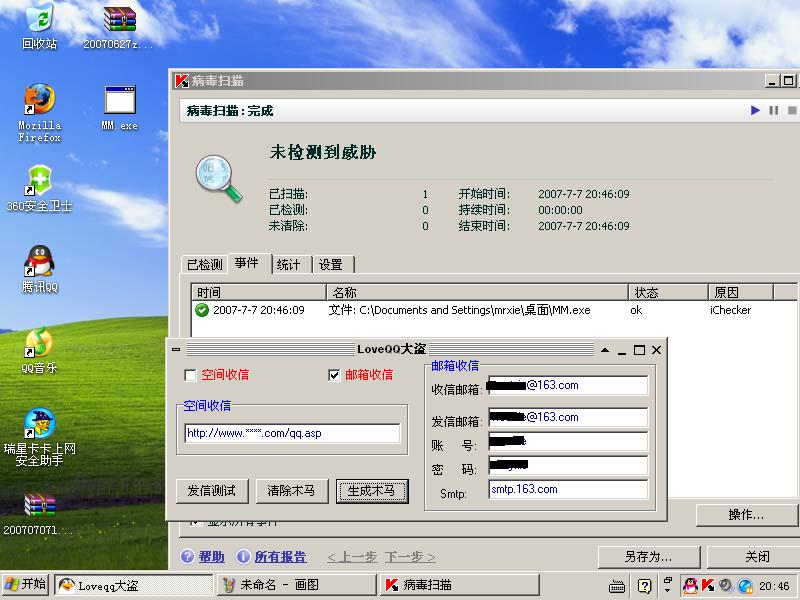Image resolution: width=800 pixels, height=600 pixels.
Task: Sort events by 名称 column header
Action: click(477, 292)
